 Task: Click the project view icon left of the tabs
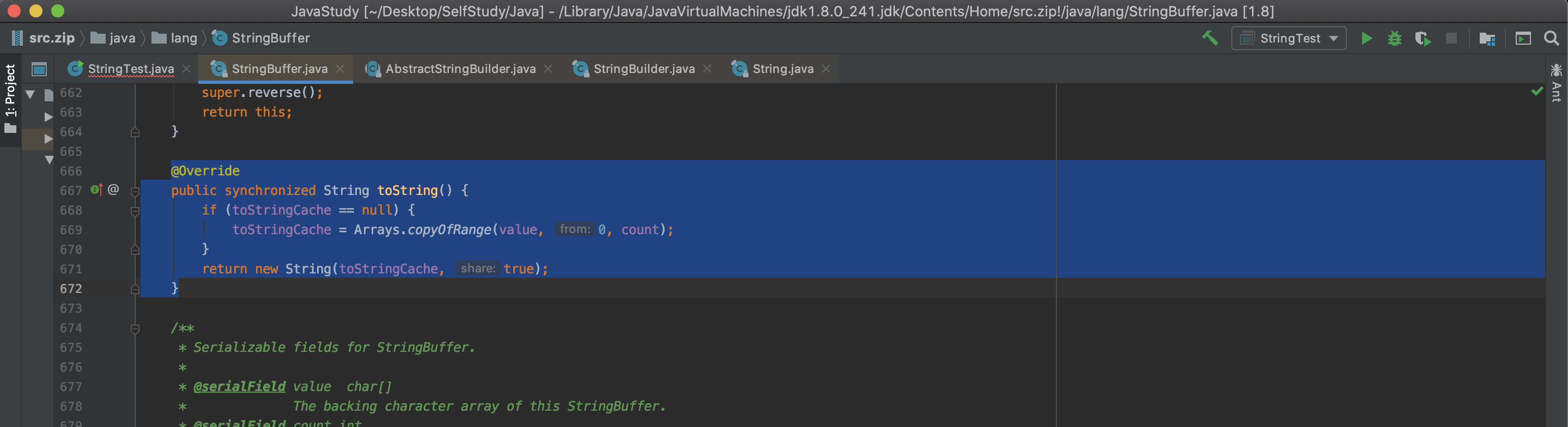coord(39,69)
